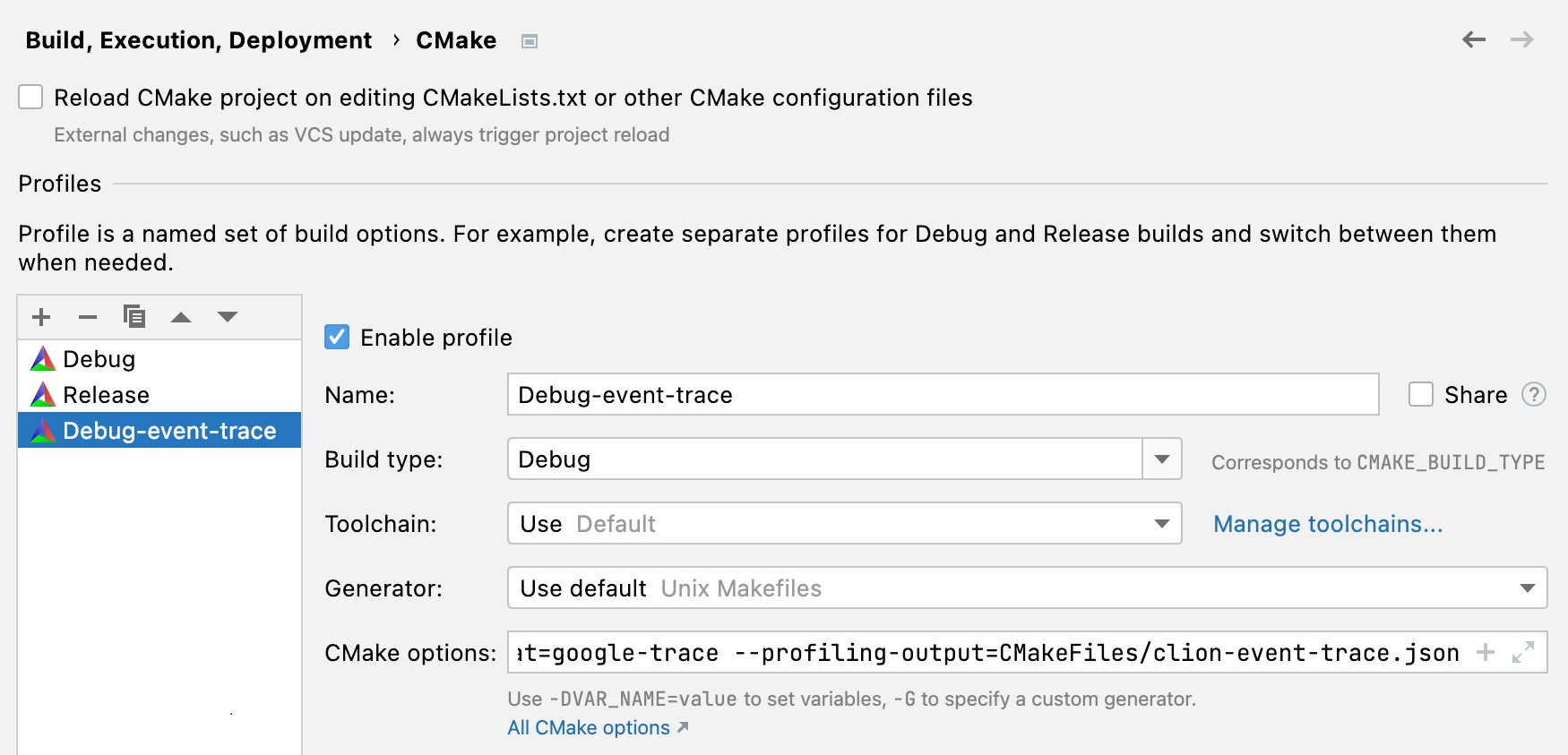Go to Build, Execution, Deployment breadcrumb
Image resolution: width=1568 pixels, height=755 pixels.
click(x=199, y=39)
